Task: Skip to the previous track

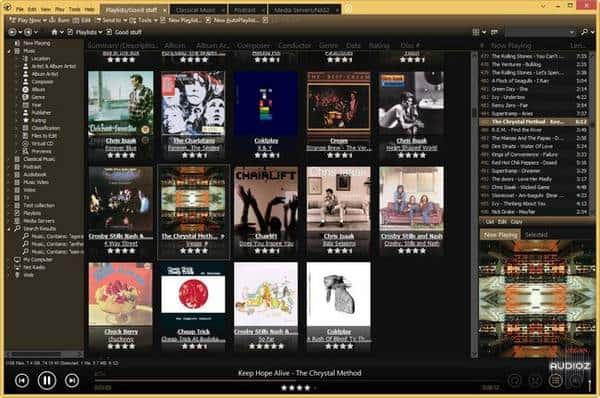Action: click(22, 380)
